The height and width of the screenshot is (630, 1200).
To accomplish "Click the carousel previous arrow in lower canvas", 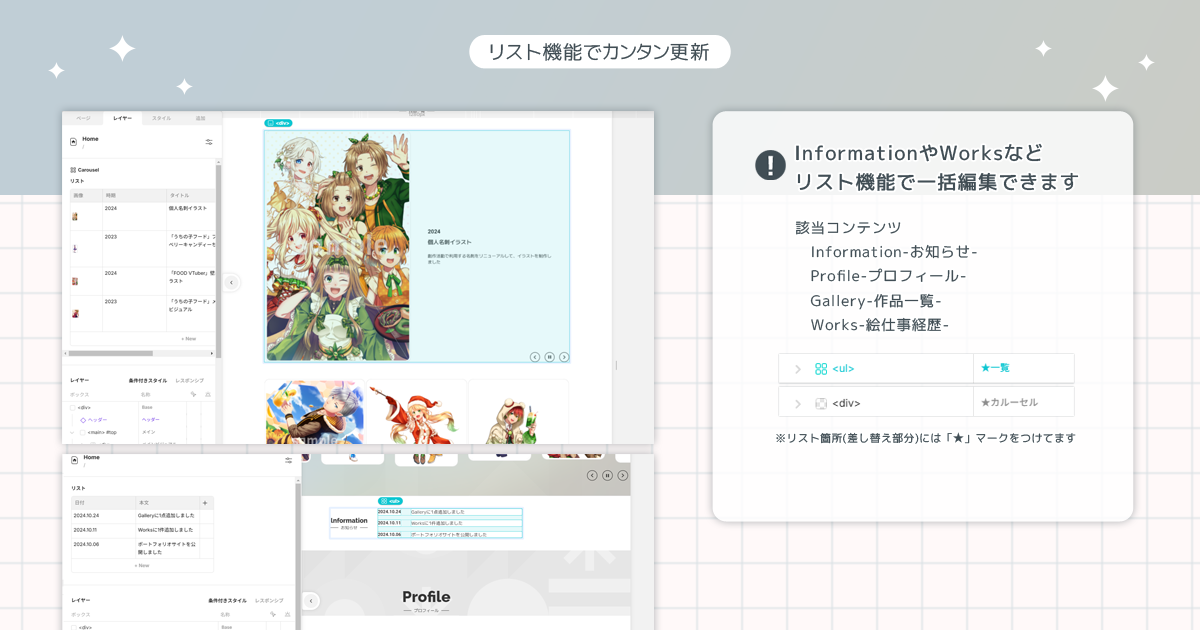I will (x=592, y=475).
